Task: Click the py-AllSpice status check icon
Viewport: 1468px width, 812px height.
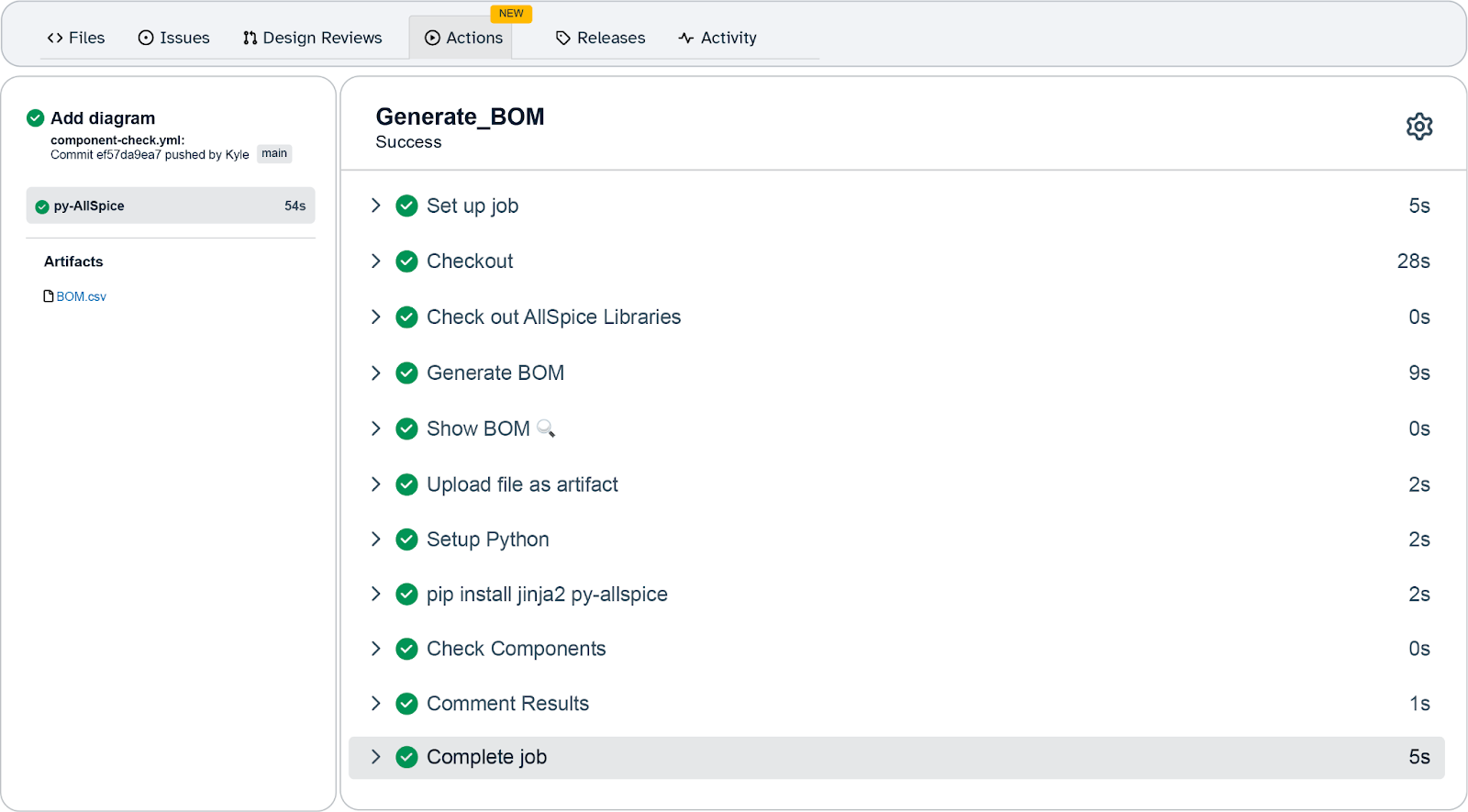Action: [x=41, y=206]
